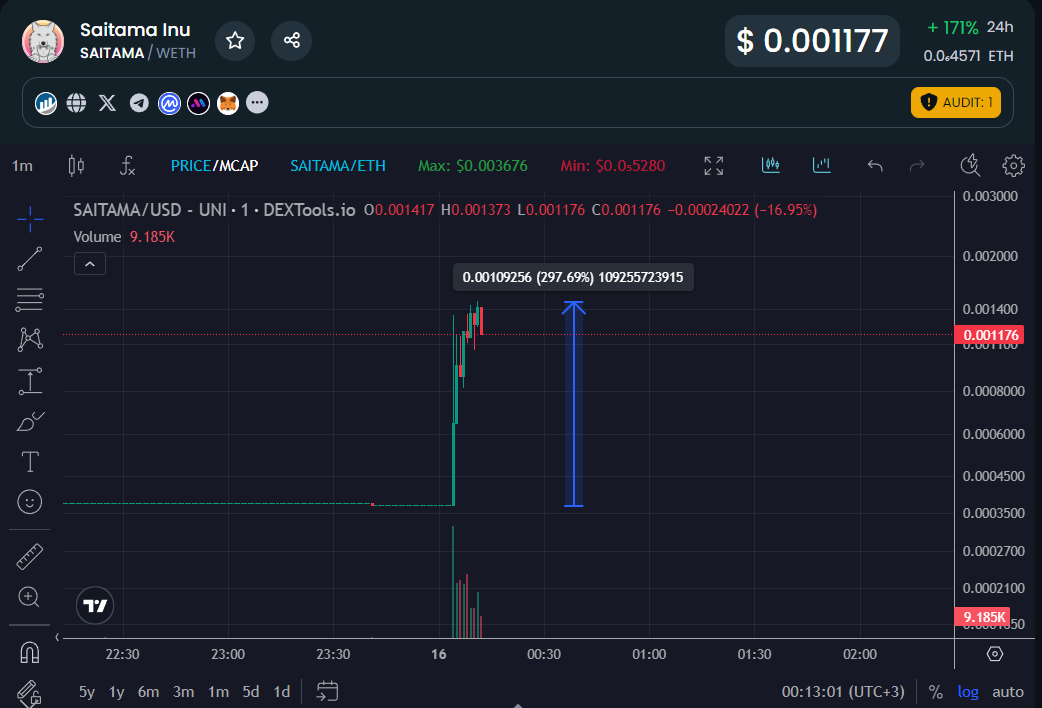This screenshot has height=708, width=1042.
Task: Set range to 5y
Action: (87, 692)
